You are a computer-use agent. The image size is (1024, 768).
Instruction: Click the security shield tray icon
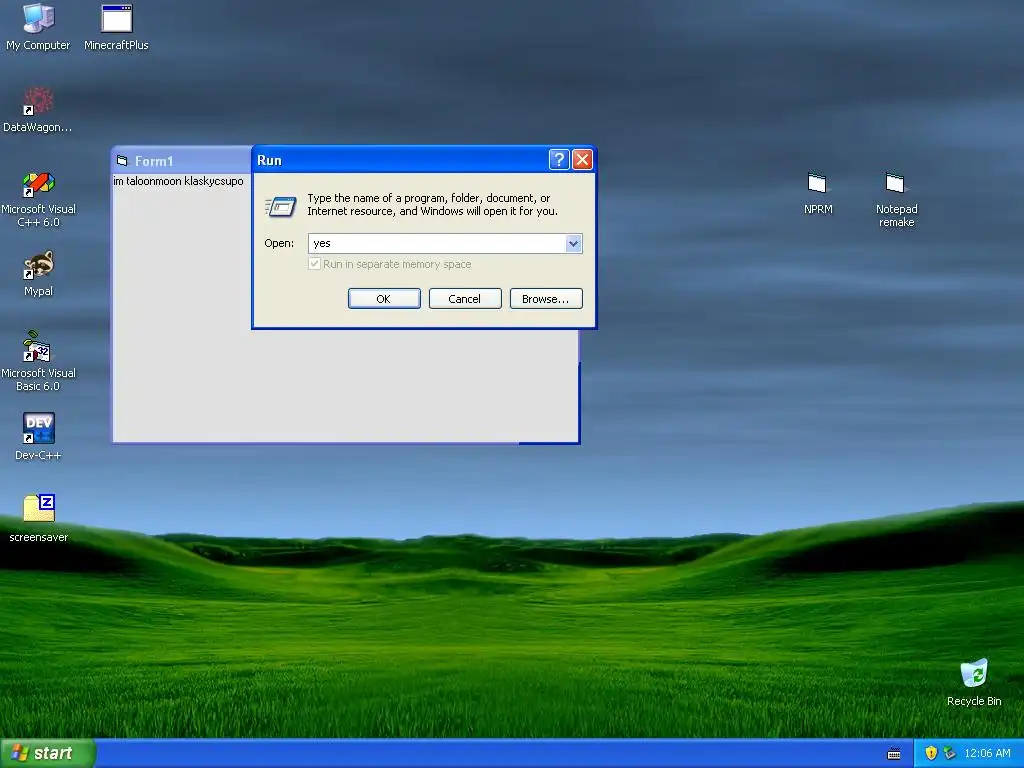(x=931, y=753)
